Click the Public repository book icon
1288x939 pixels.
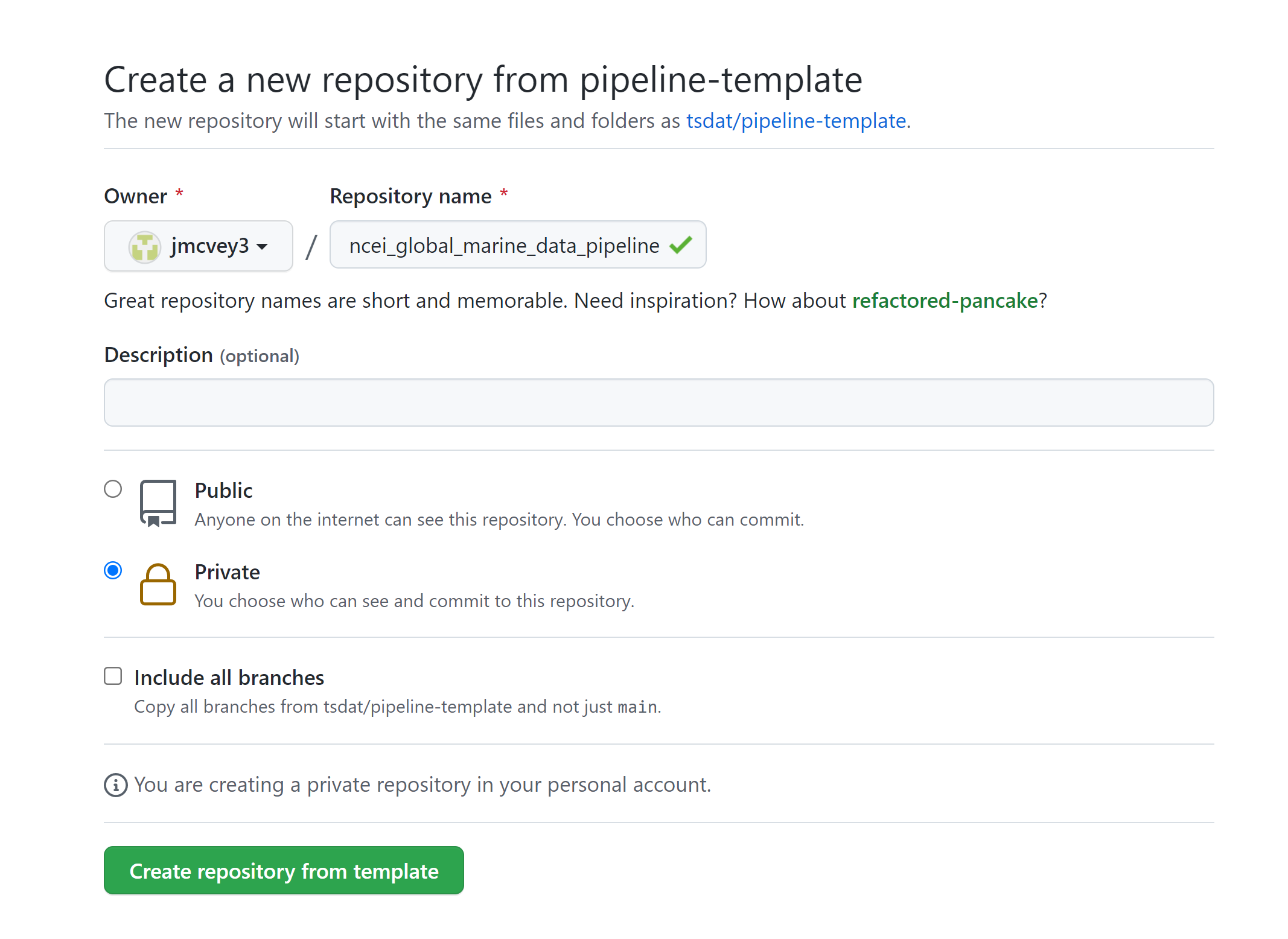tap(158, 504)
